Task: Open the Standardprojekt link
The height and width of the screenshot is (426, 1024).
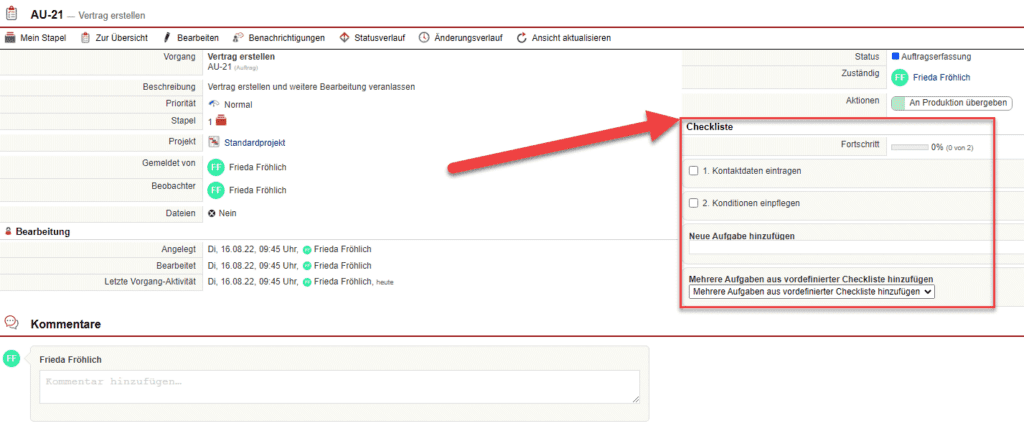Action: pos(255,142)
